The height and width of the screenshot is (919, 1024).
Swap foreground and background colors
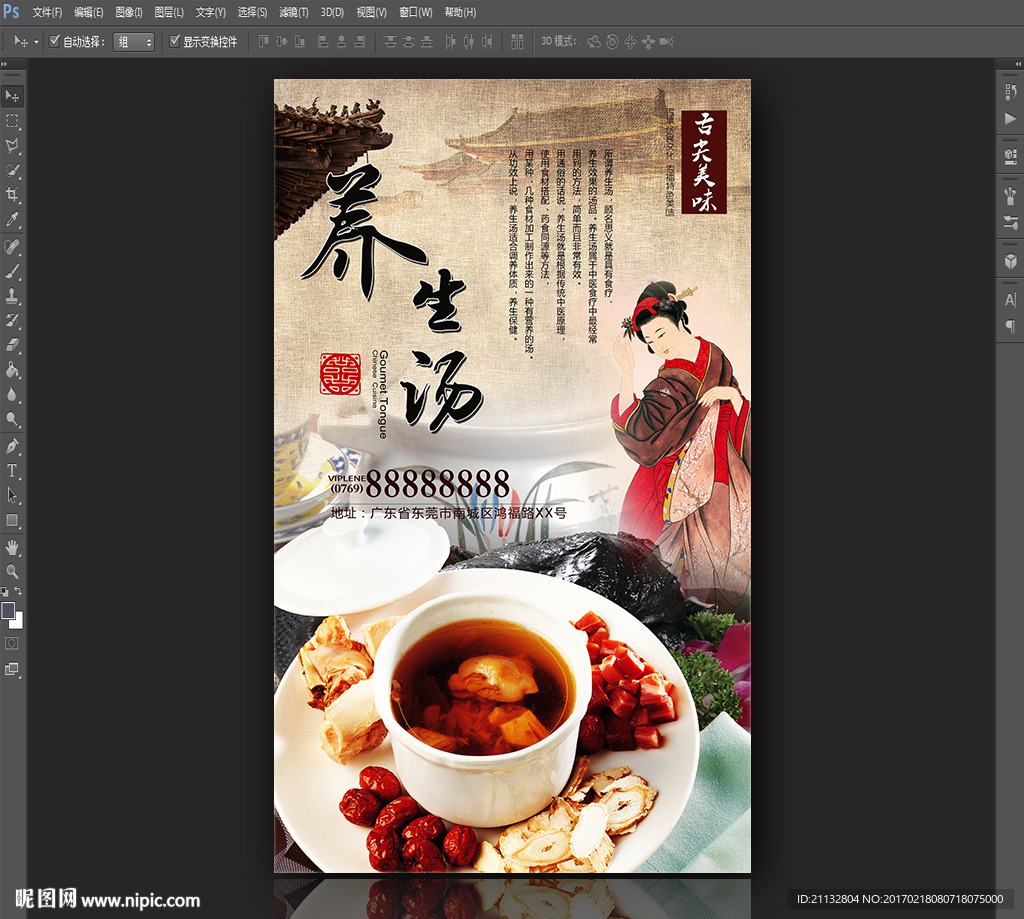[18, 591]
